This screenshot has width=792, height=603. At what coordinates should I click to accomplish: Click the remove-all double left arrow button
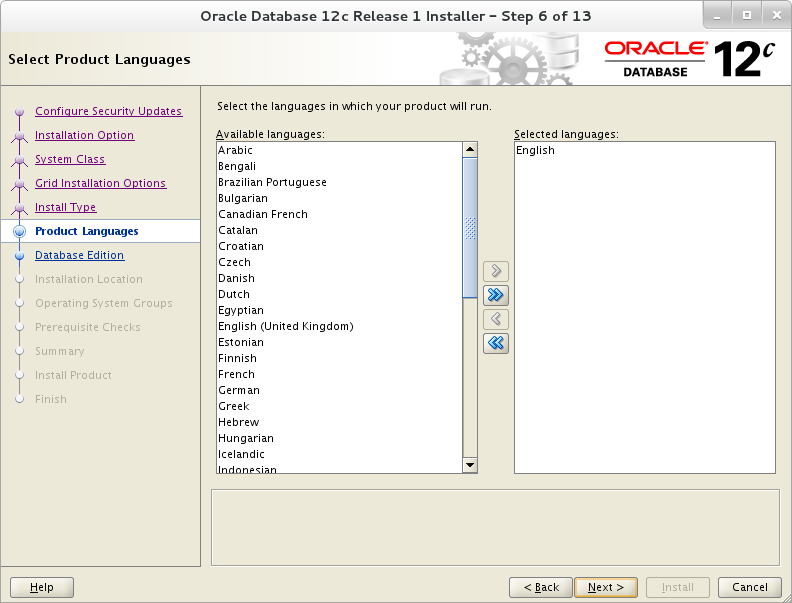(x=496, y=343)
